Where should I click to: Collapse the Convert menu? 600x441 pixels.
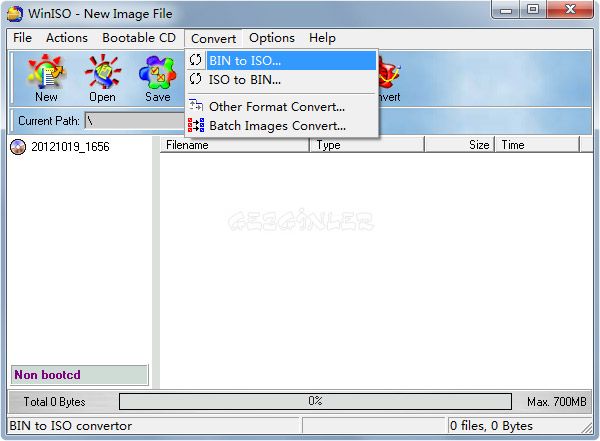[x=214, y=39]
